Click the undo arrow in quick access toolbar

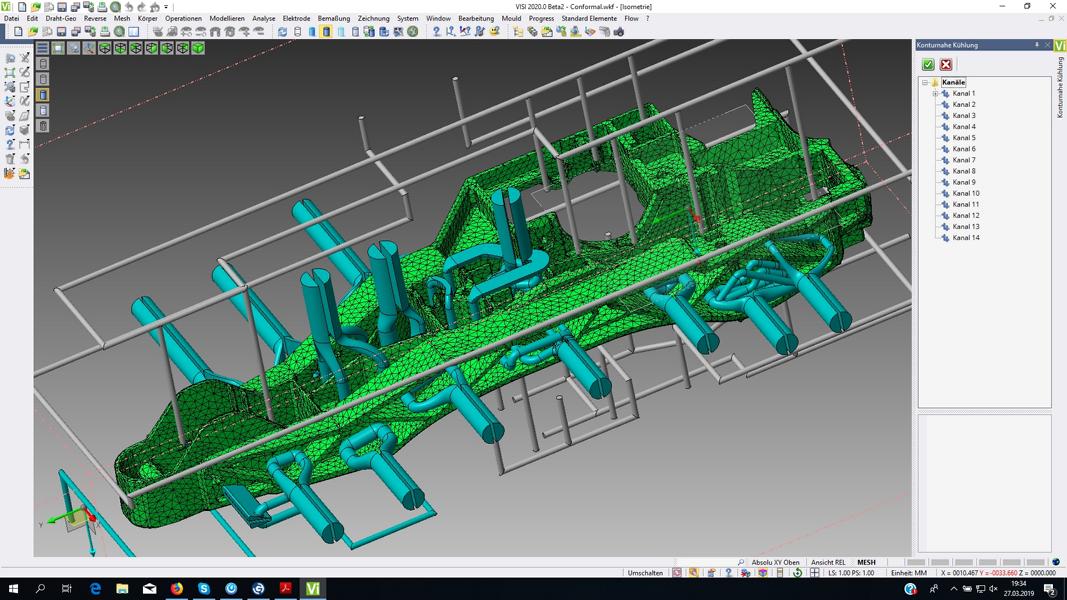[129, 7]
